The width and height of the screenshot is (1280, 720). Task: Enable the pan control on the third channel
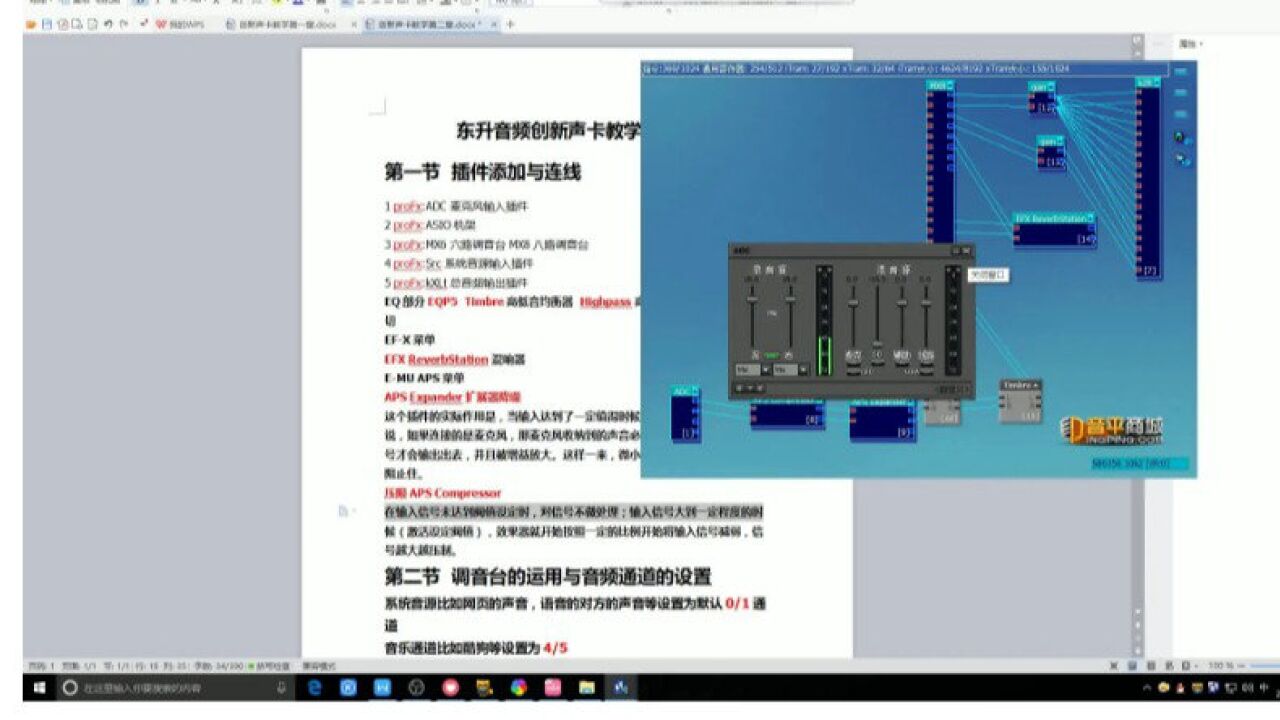(904, 355)
